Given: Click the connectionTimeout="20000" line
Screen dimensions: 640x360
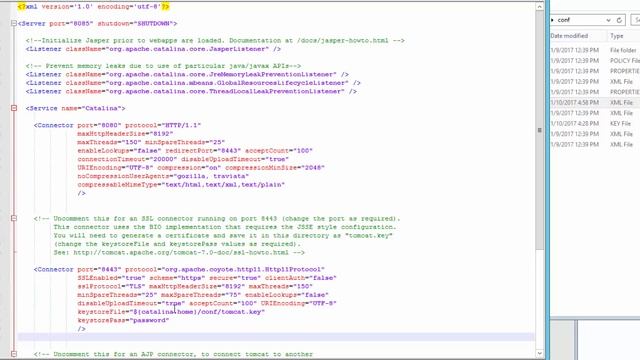Looking at the screenshot, I should [183, 159].
